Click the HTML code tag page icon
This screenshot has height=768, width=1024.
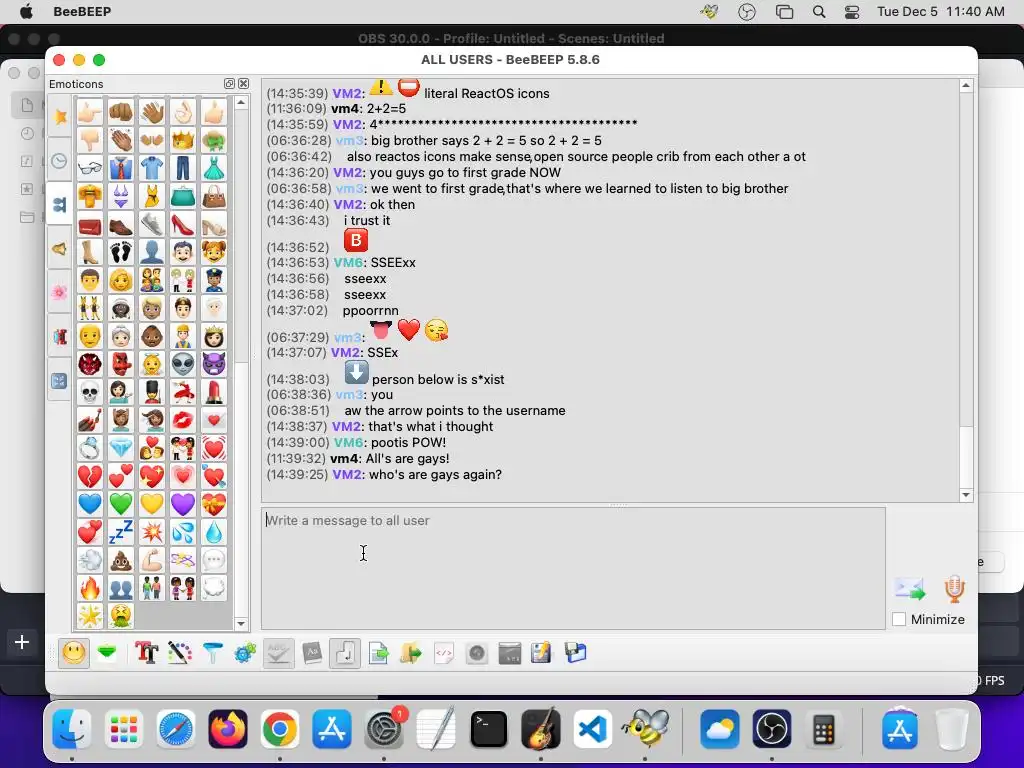coord(443,652)
